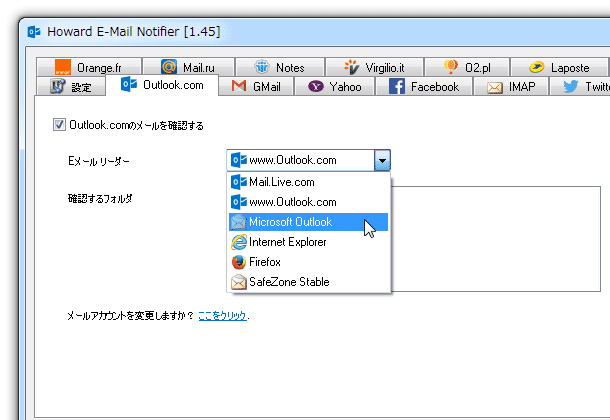The image size is (610, 420).
Task: Open the Laposte tab
Action: (559, 67)
